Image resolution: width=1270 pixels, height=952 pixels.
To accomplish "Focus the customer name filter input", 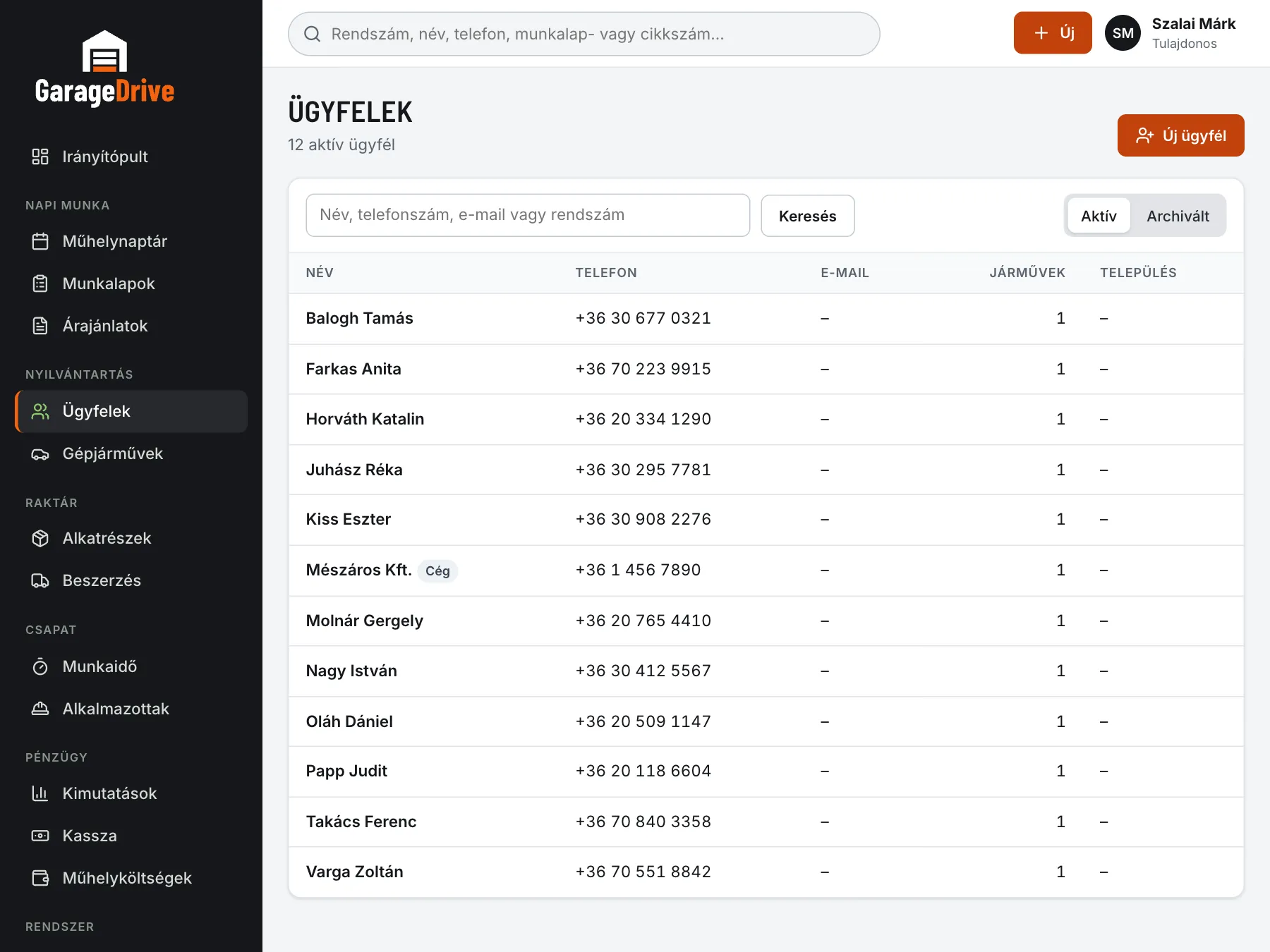I will pyautogui.click(x=528, y=215).
